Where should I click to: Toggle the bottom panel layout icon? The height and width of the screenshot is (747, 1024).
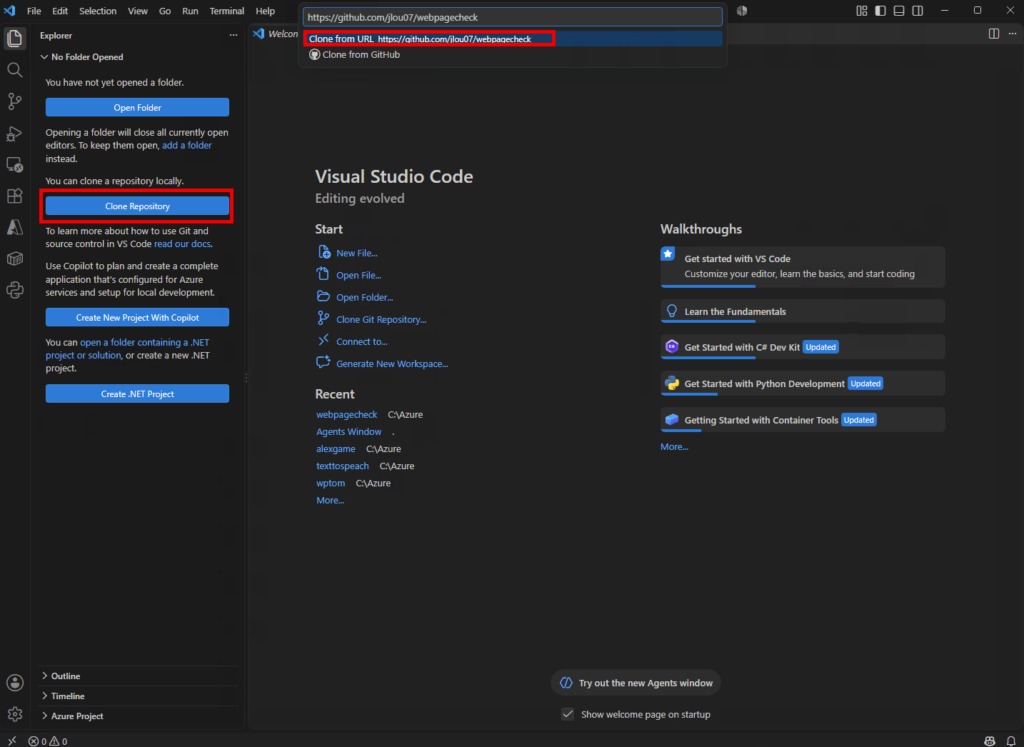tap(899, 10)
